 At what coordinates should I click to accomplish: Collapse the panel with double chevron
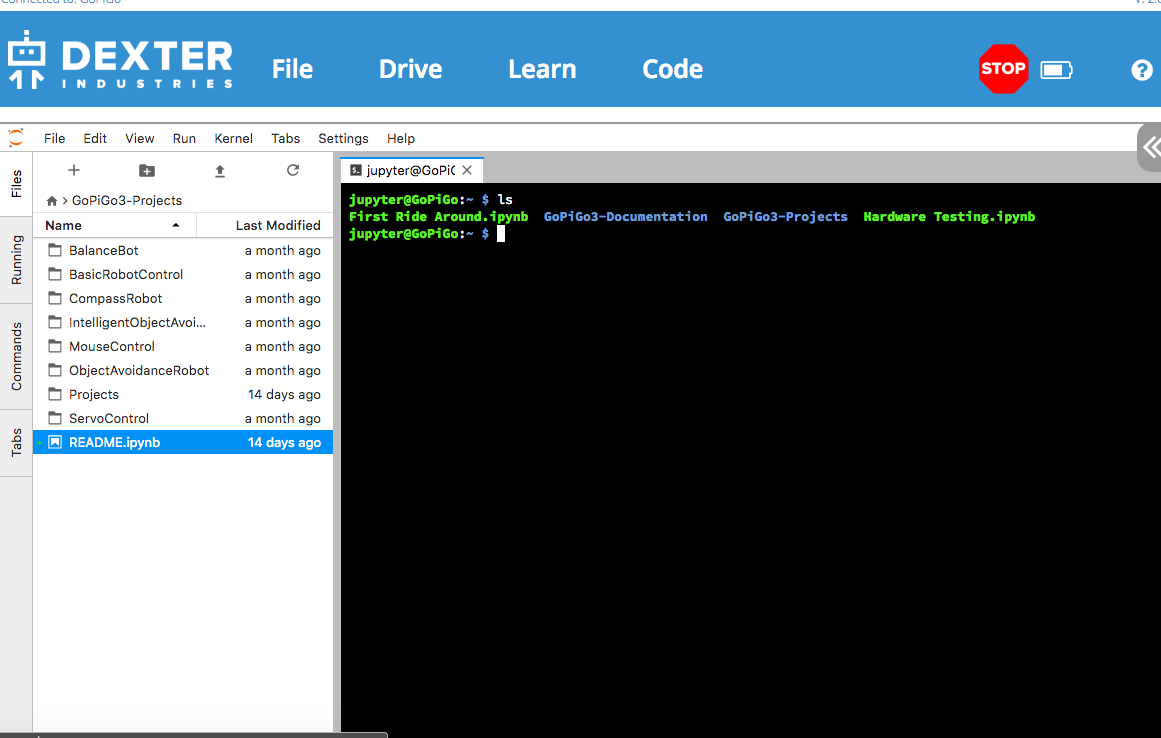[x=1151, y=147]
